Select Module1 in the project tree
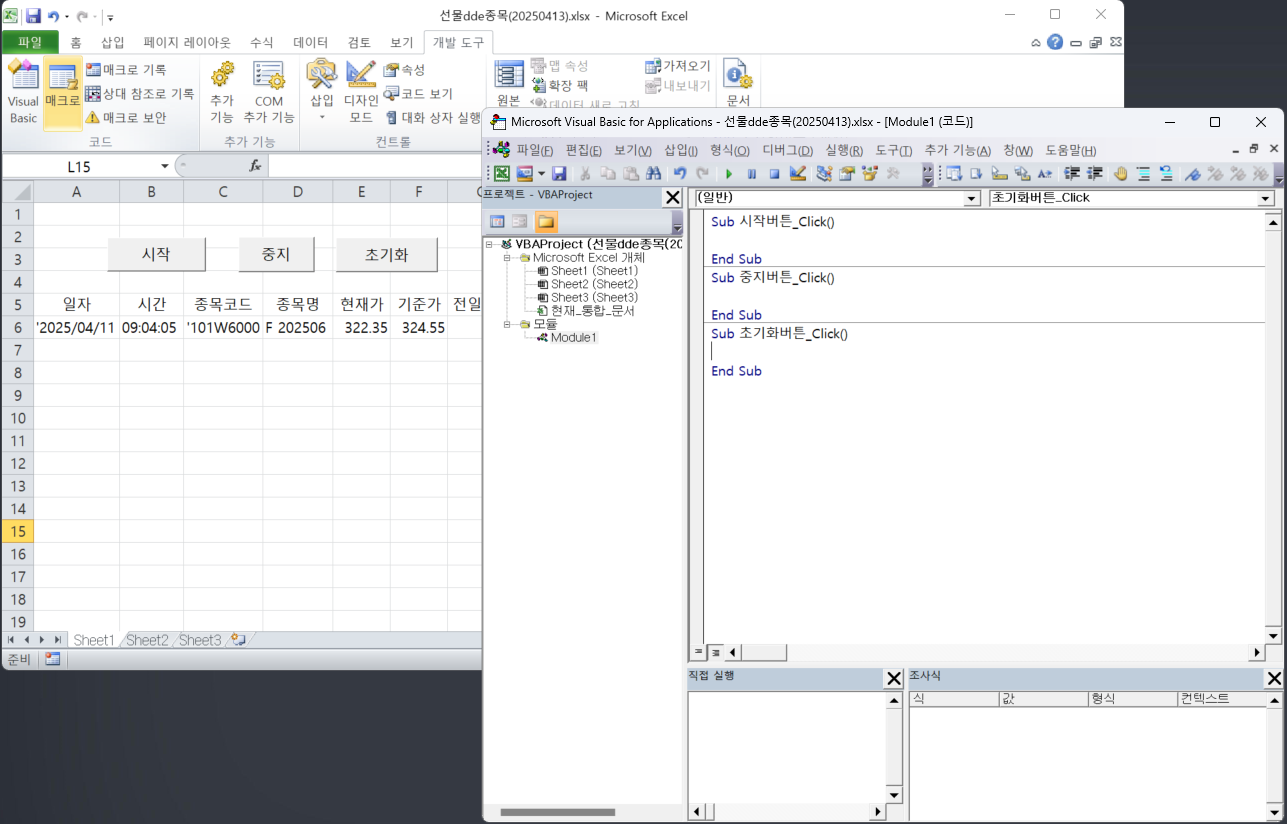 [x=566, y=338]
